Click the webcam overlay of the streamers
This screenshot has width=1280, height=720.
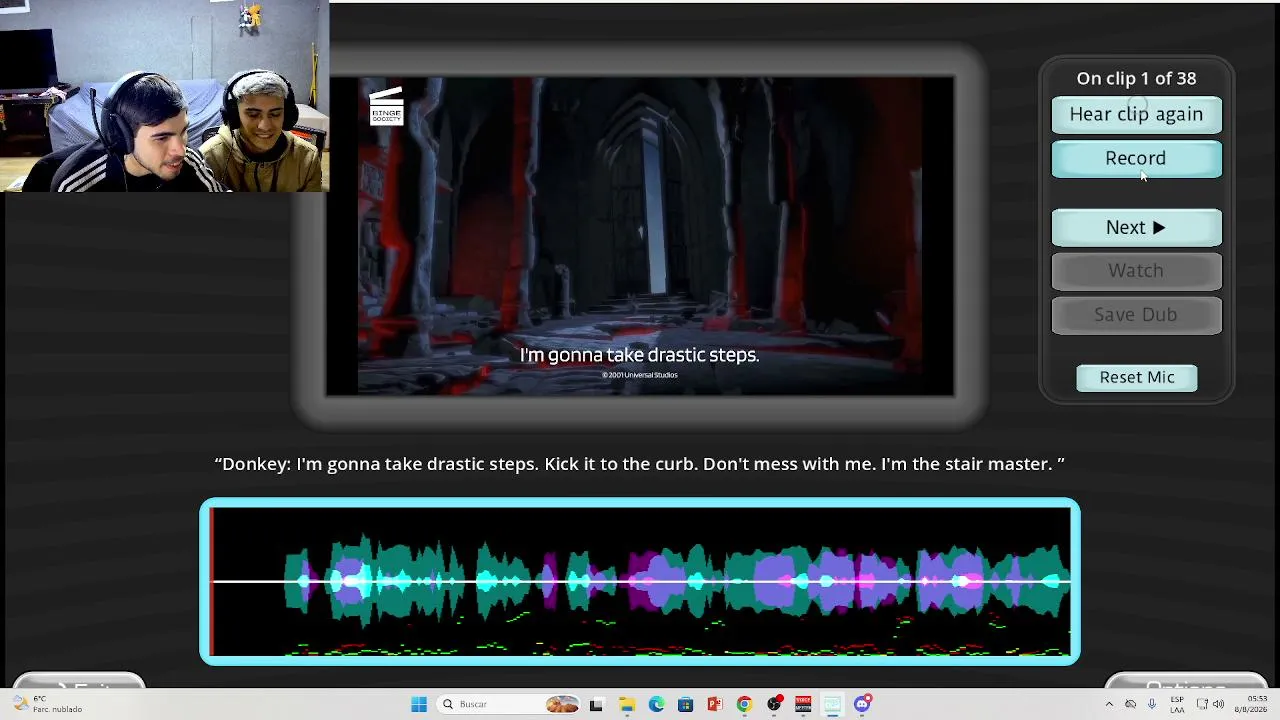pyautogui.click(x=164, y=96)
